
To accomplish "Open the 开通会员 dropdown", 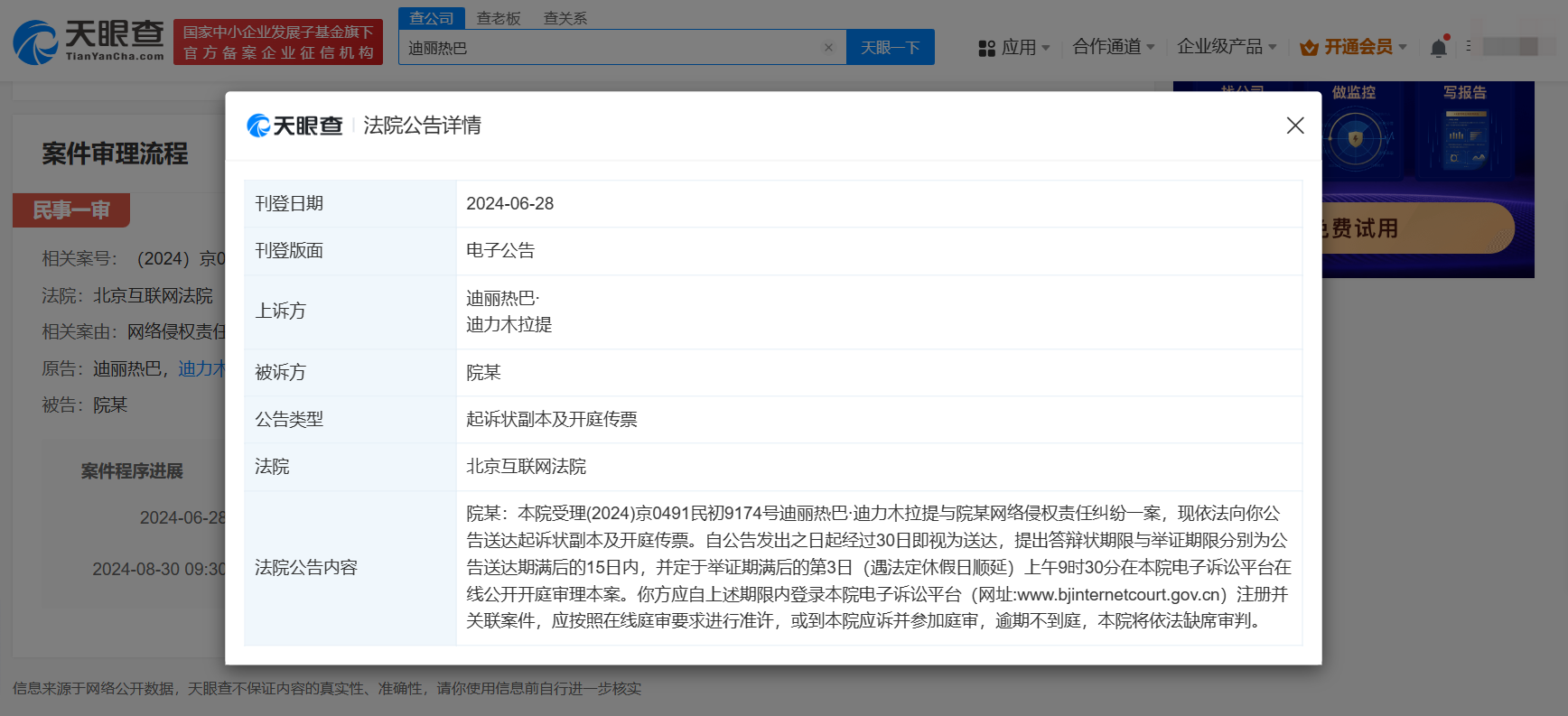I will (x=1365, y=47).
